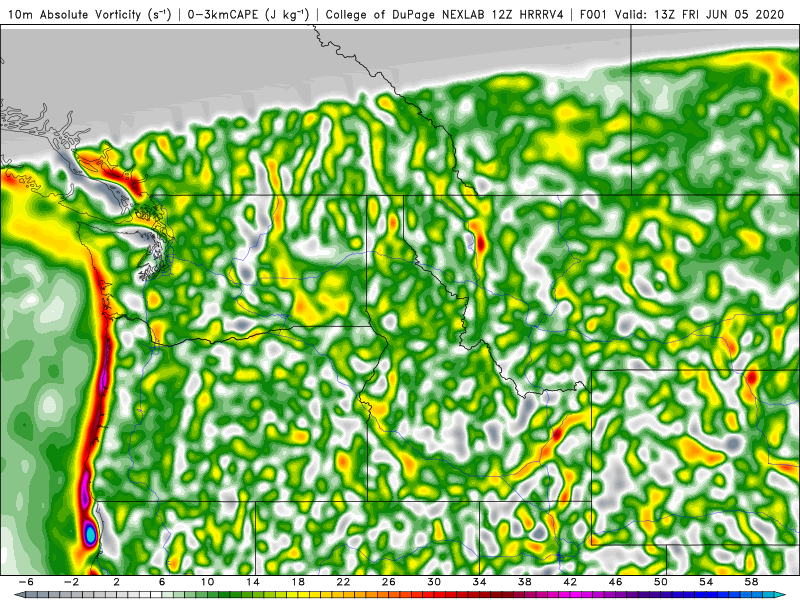Click the 'F001' forecast hour label
Viewport: 800px width, 600px height.
[594, 14]
